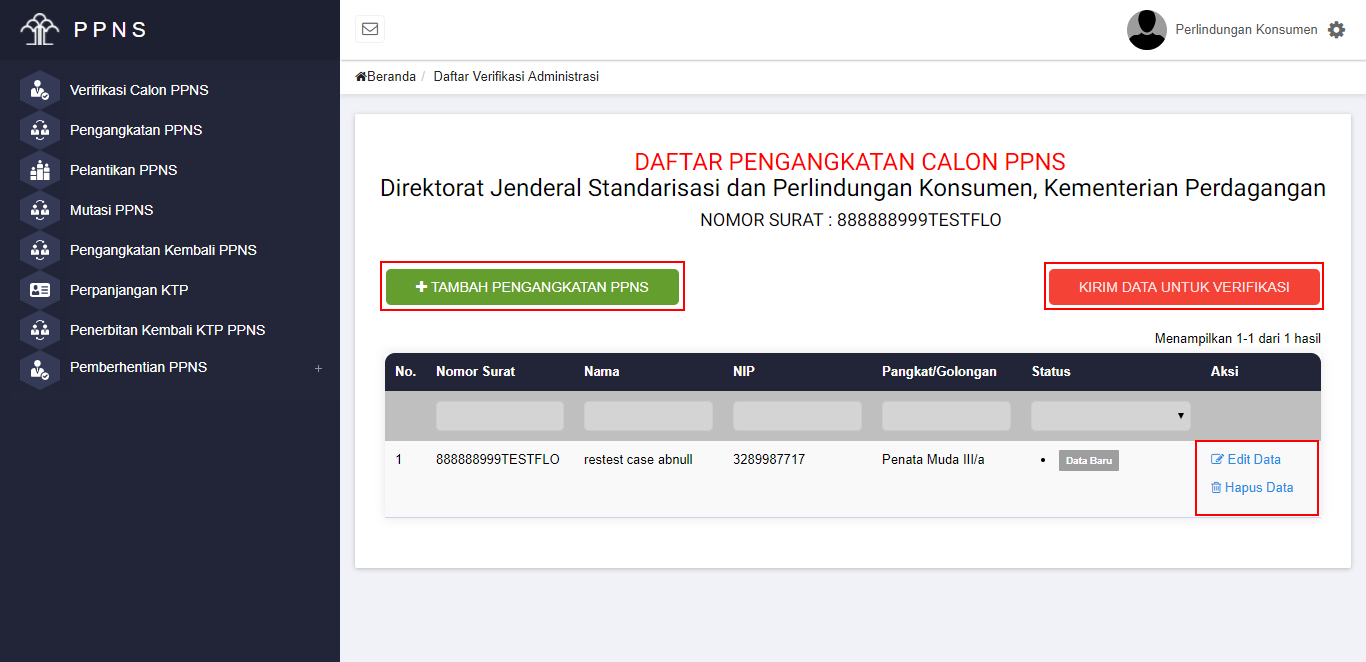Focus the Nomor Surat filter field
Viewport: 1366px width, 662px height.
(499, 416)
